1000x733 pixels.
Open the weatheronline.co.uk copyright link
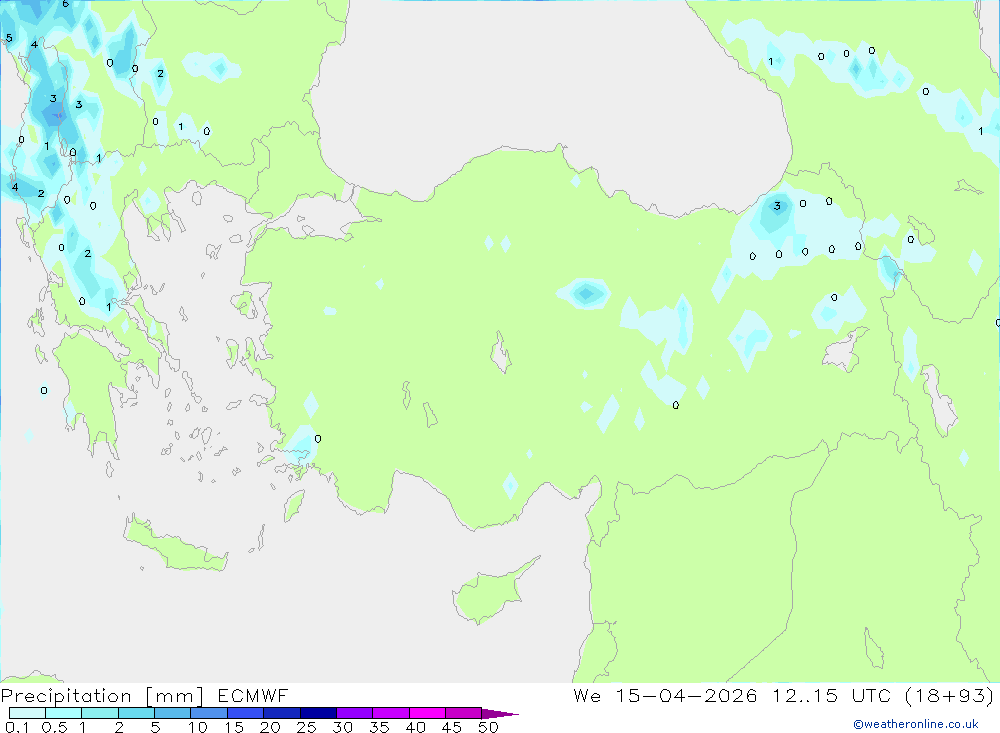[916, 724]
